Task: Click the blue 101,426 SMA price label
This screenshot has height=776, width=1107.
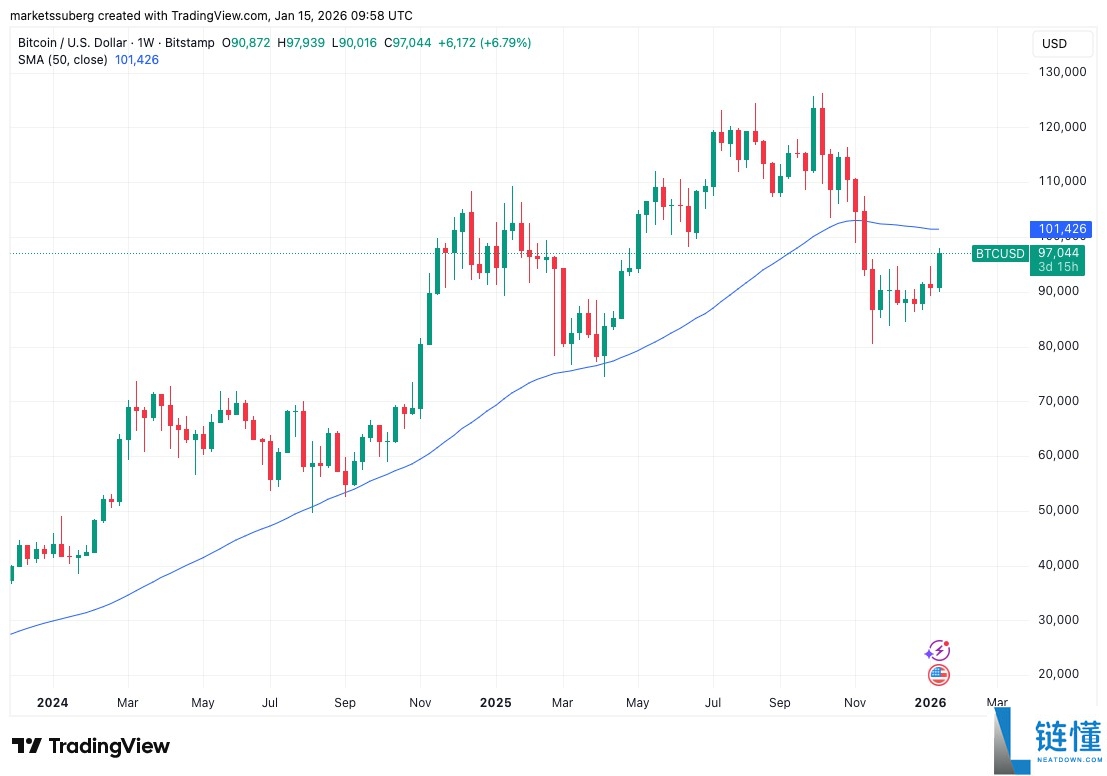Action: (x=1061, y=229)
